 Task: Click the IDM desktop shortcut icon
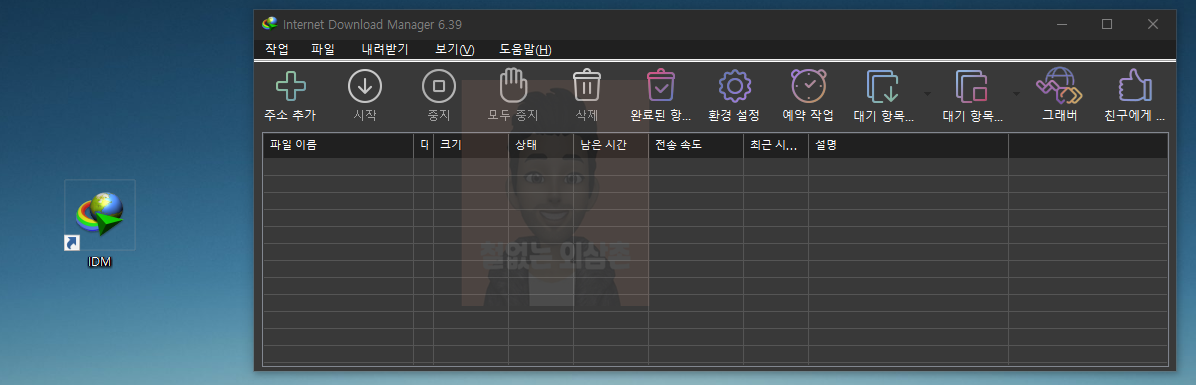tap(100, 214)
